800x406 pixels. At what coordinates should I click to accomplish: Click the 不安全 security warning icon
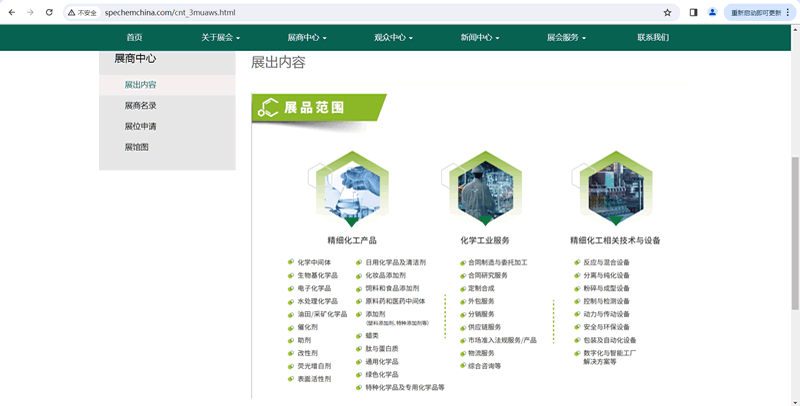click(x=82, y=13)
